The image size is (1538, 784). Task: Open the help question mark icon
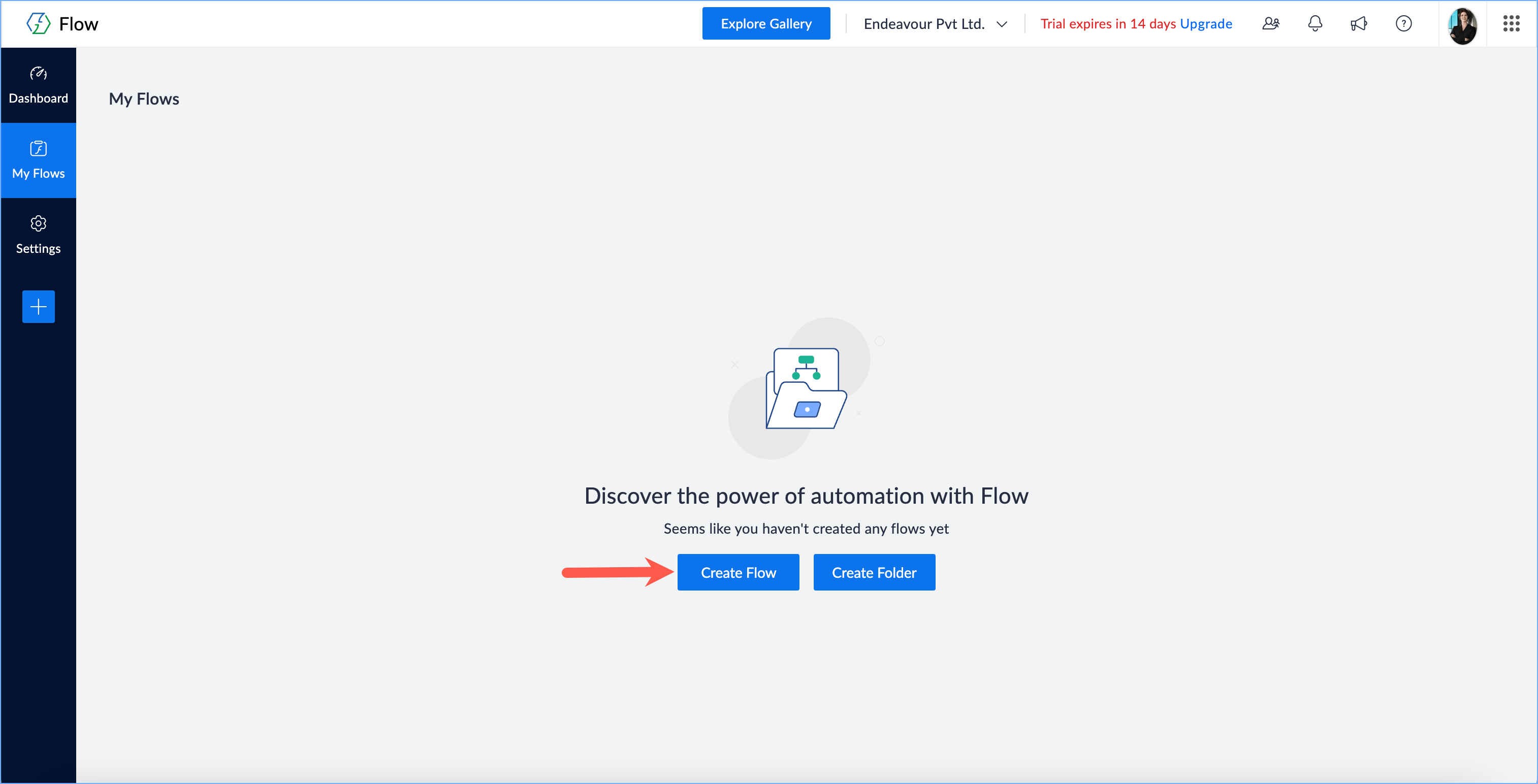pos(1403,24)
